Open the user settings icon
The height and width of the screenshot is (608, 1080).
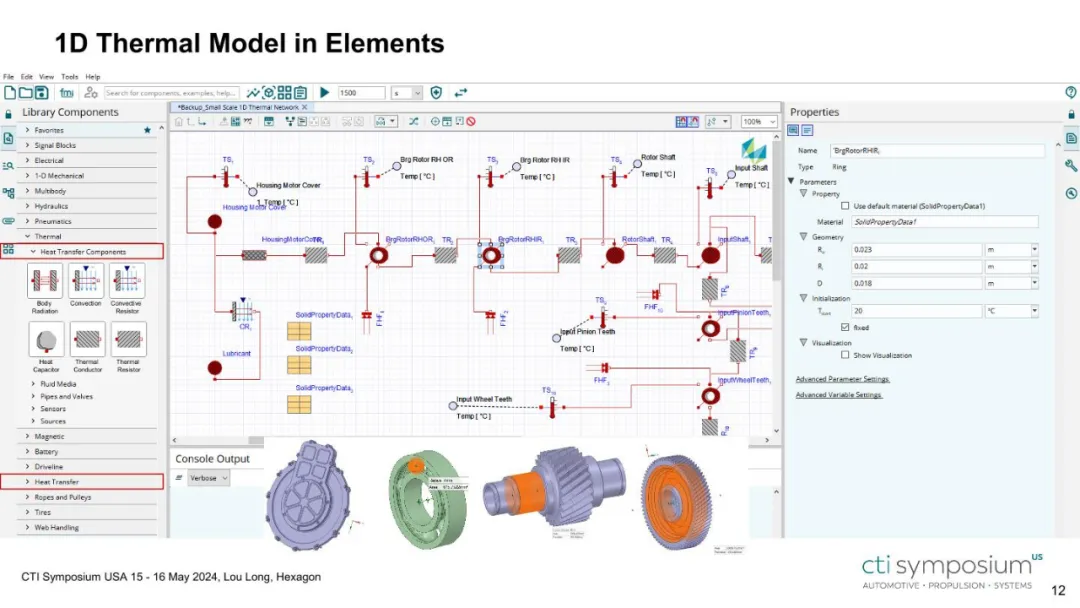(x=91, y=92)
